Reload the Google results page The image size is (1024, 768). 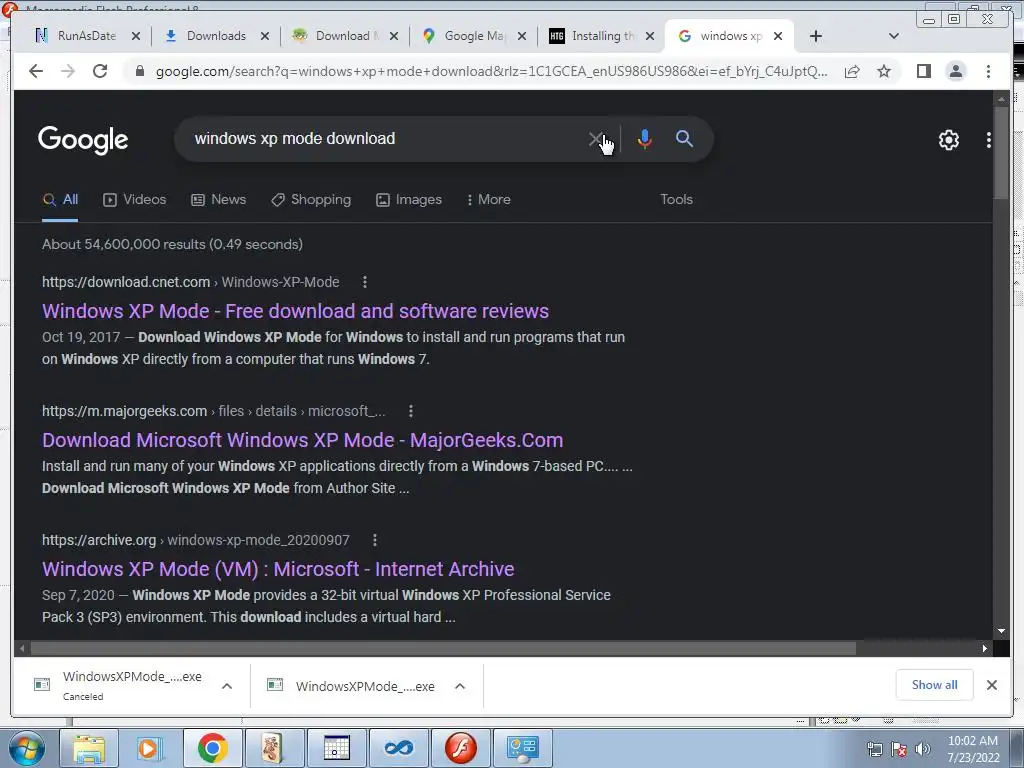click(100, 71)
